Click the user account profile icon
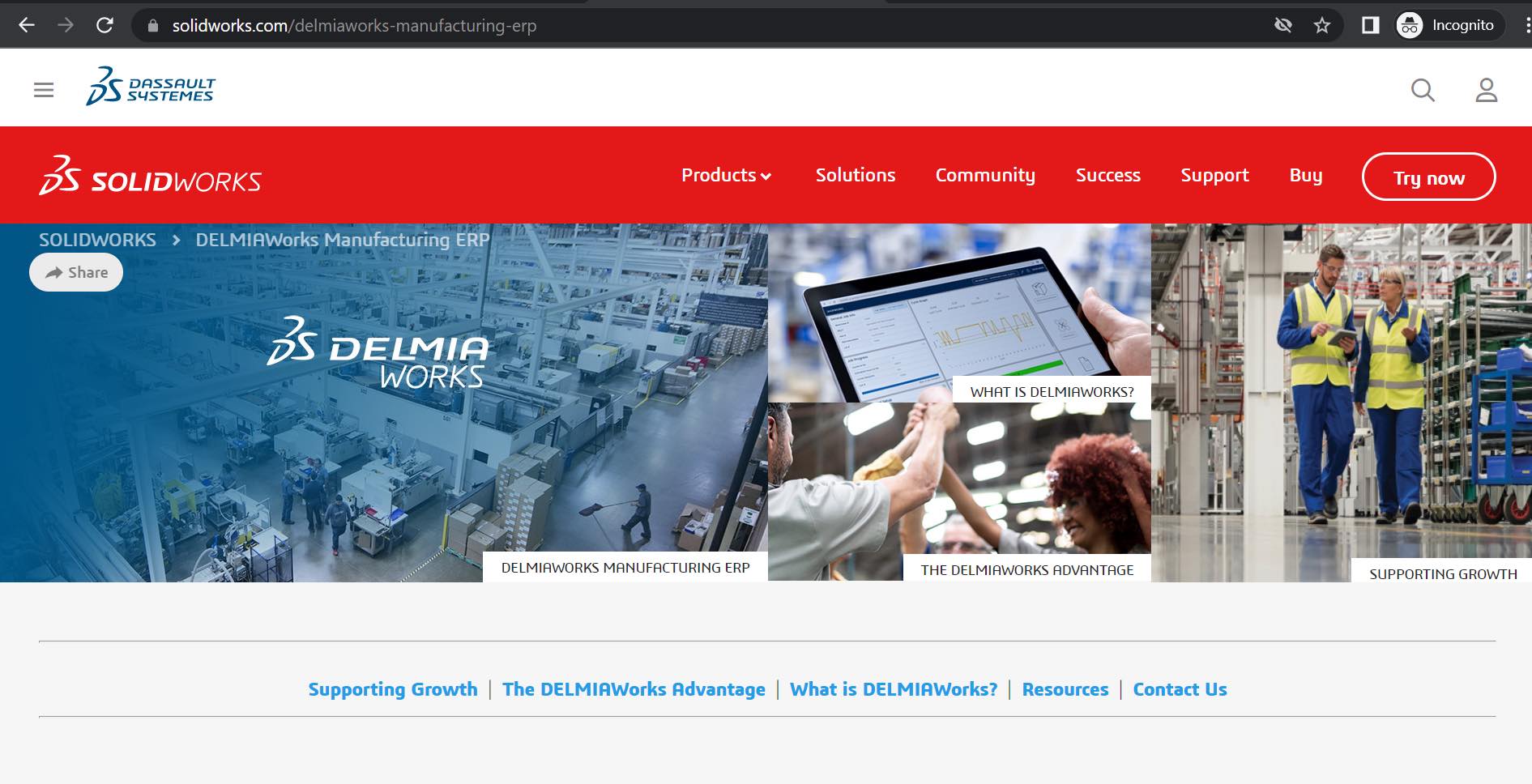This screenshot has height=784, width=1532. (x=1486, y=89)
